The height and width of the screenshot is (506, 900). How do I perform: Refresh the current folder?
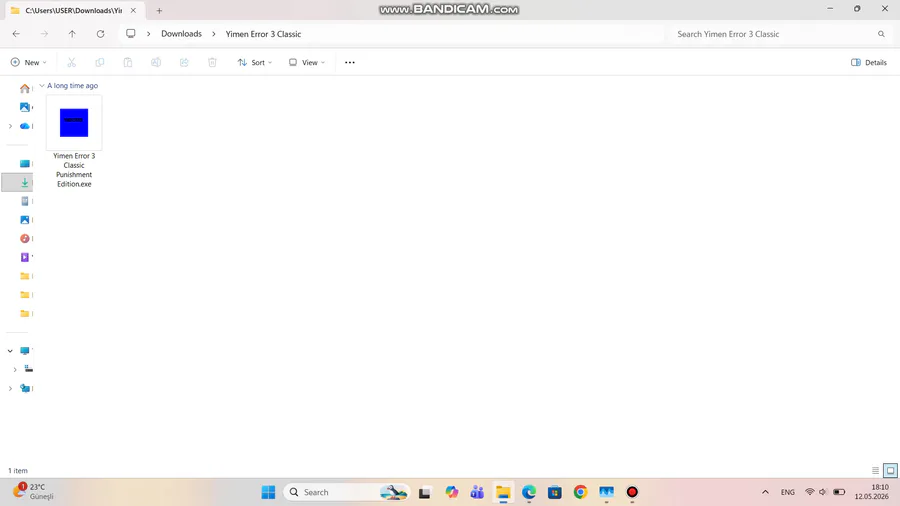(x=100, y=34)
